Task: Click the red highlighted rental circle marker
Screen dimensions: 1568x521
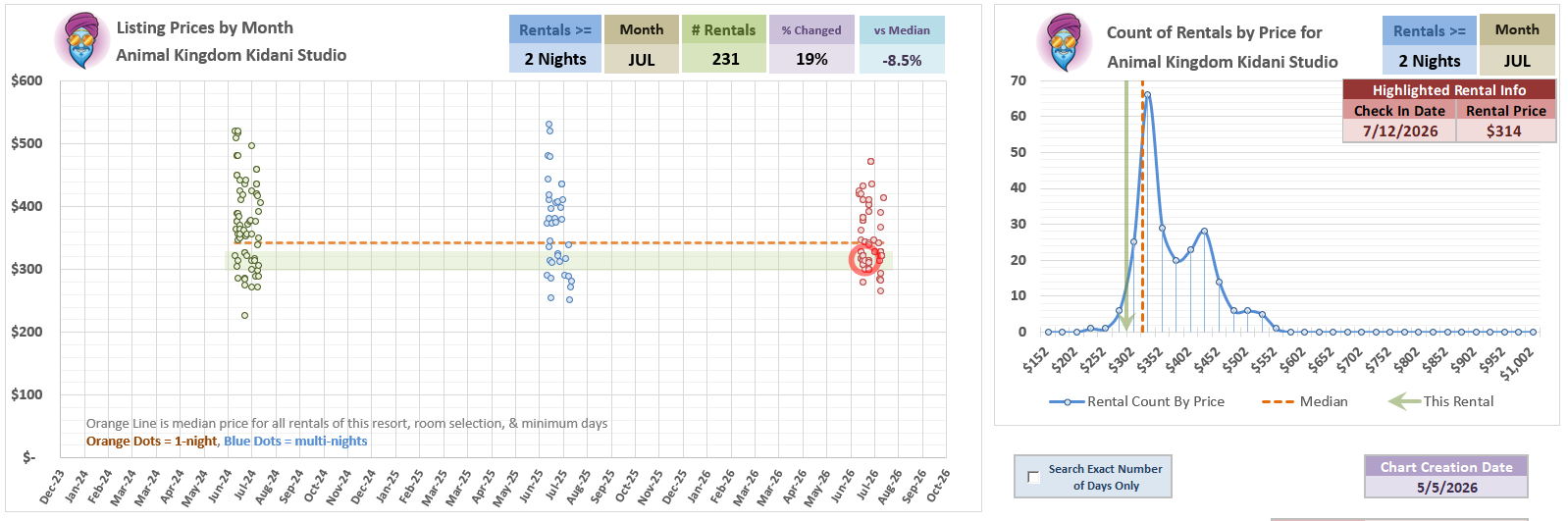Action: 865,260
